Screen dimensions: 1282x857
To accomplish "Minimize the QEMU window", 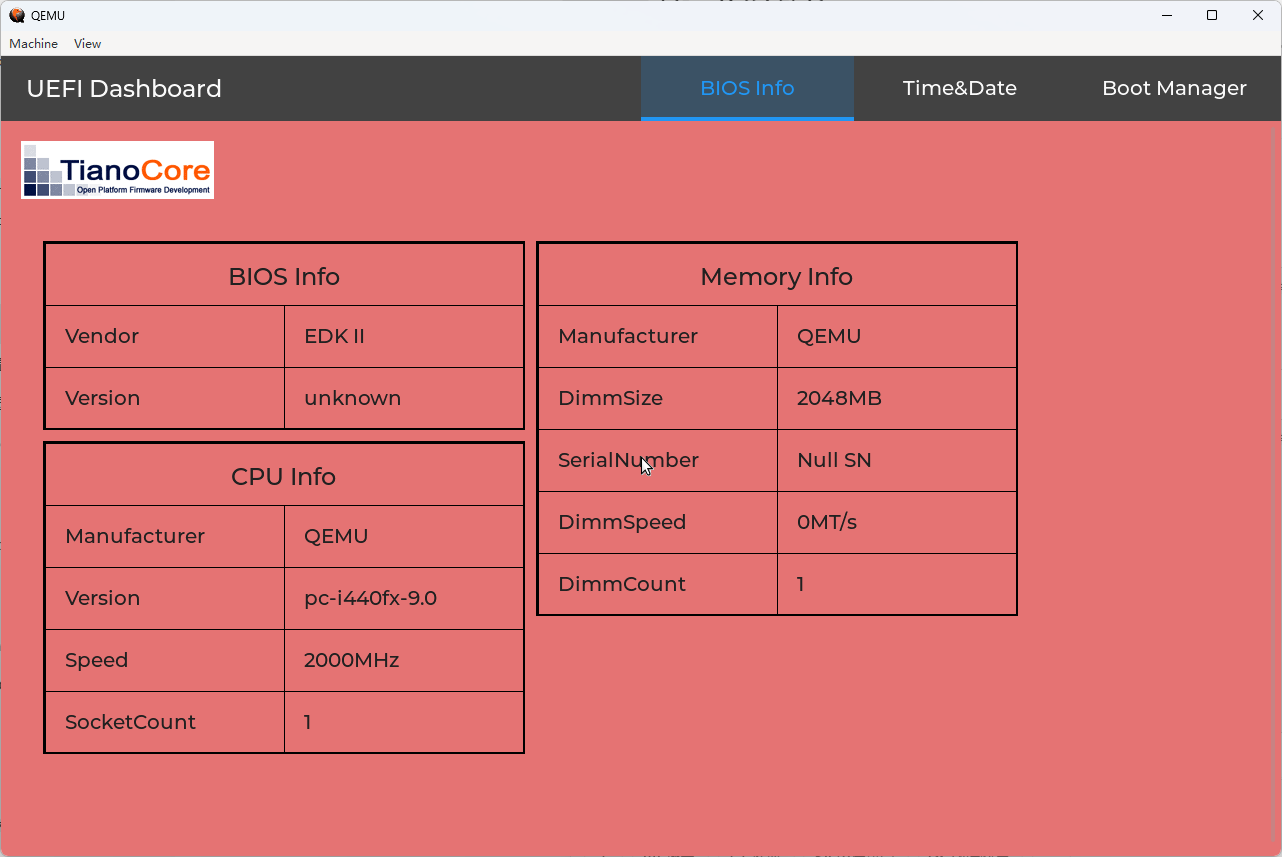I will tap(1166, 15).
